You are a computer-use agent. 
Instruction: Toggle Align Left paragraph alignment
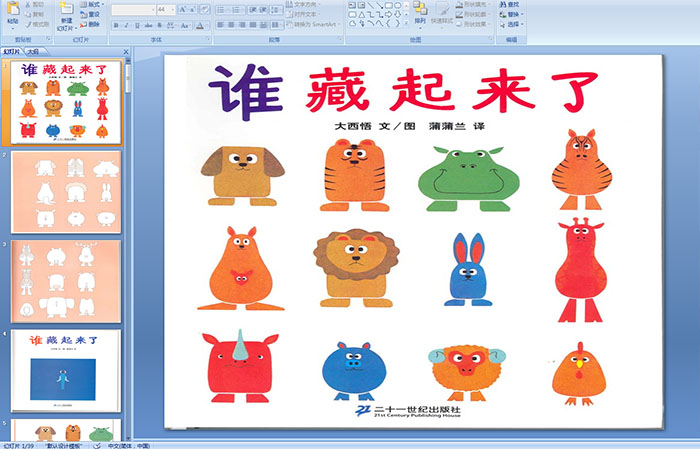[x=221, y=25]
